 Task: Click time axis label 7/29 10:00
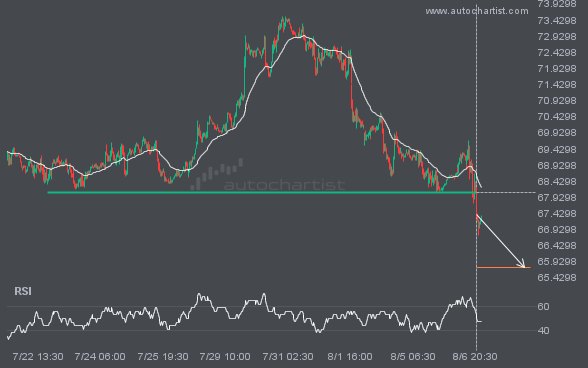(225, 357)
